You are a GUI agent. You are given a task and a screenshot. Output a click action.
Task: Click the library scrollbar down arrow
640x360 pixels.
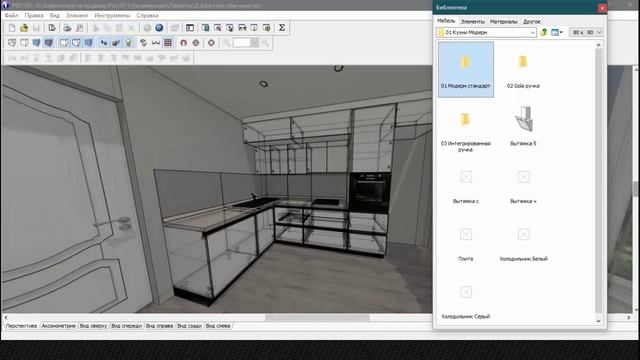click(598, 321)
